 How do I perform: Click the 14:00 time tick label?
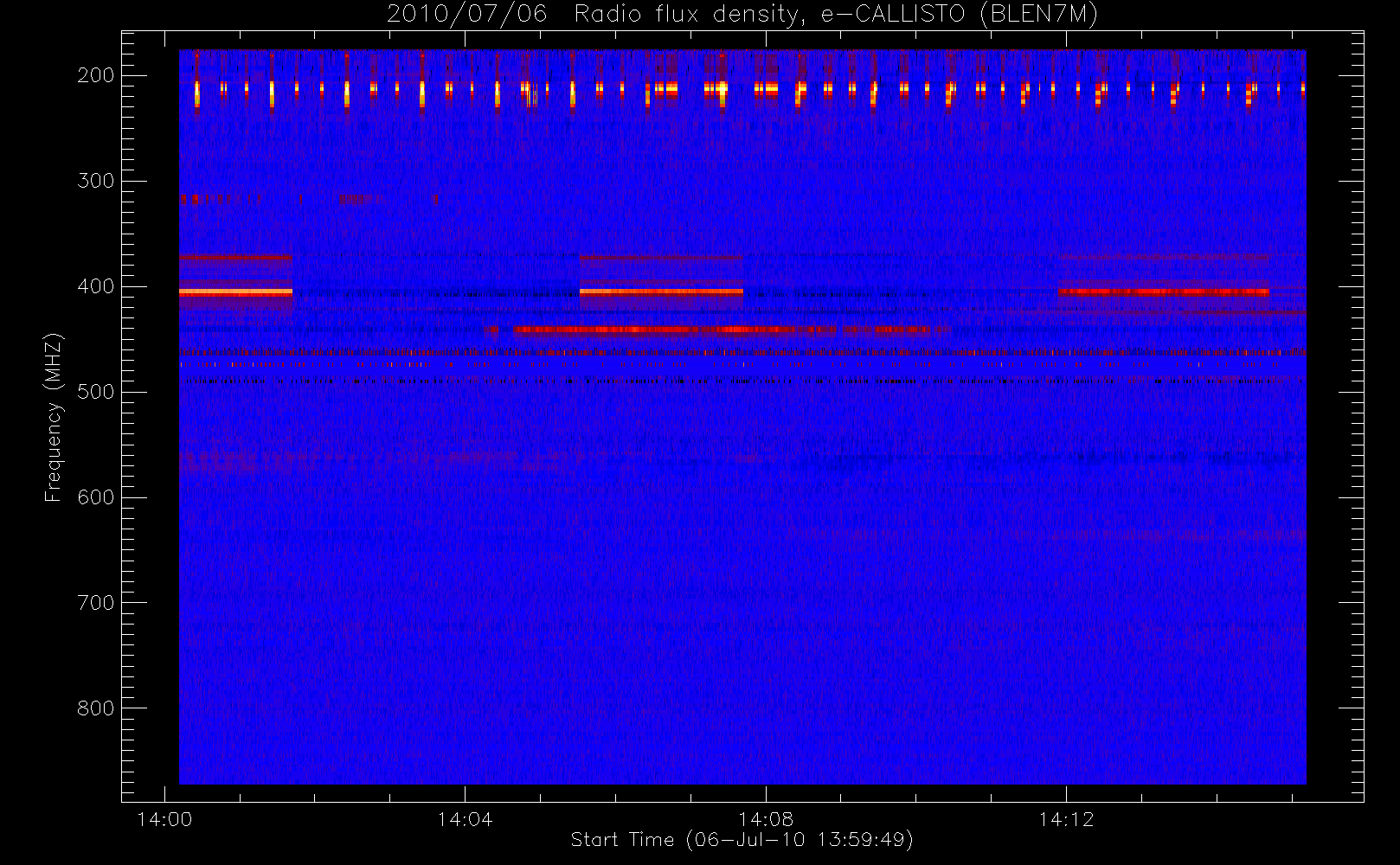pos(164,819)
